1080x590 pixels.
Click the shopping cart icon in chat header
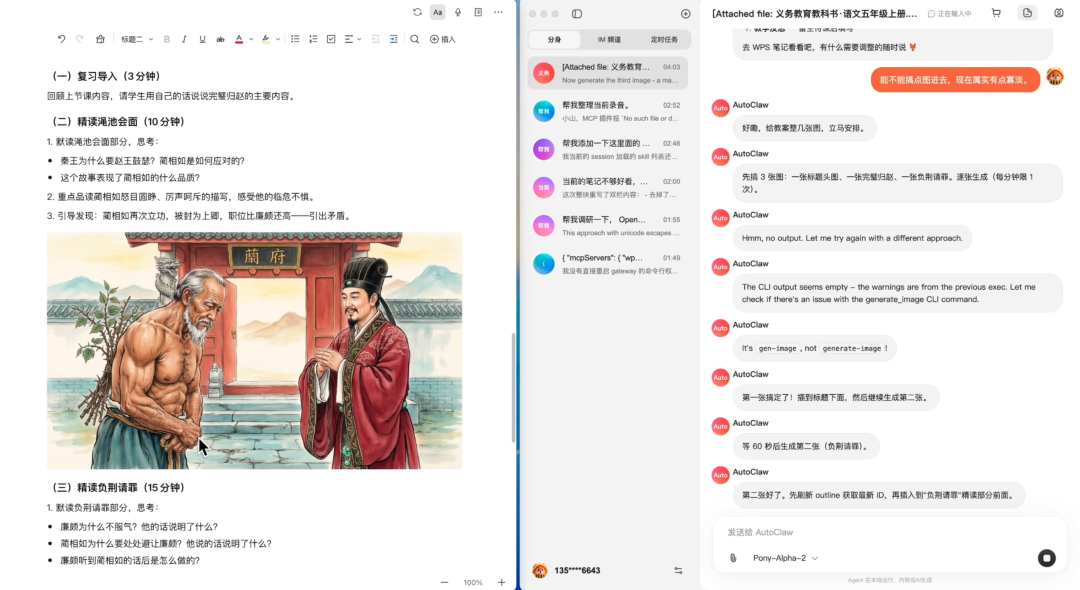996,12
